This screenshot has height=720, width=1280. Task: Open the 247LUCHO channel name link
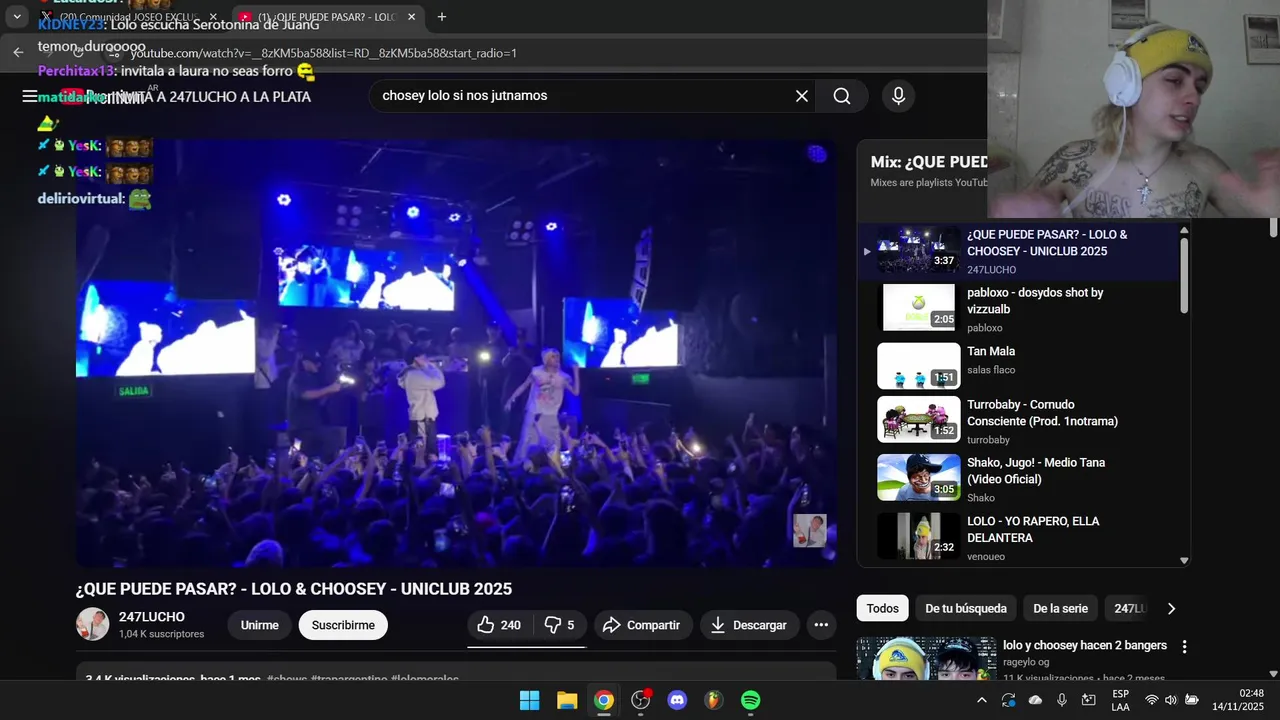[152, 617]
